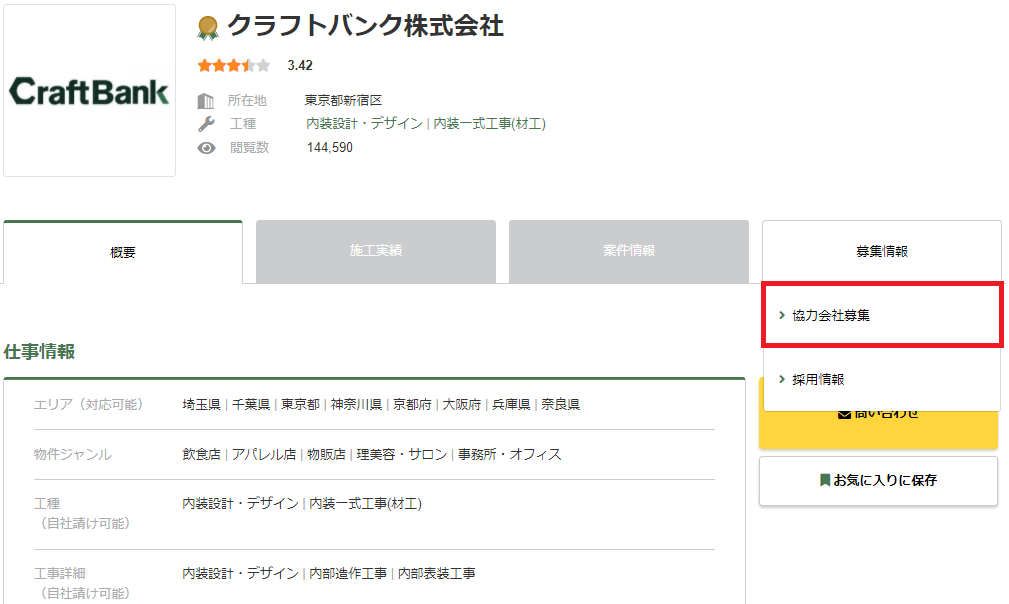The height and width of the screenshot is (604, 1009).
Task: Click the お気に入りに保存 button
Action: (x=878, y=481)
